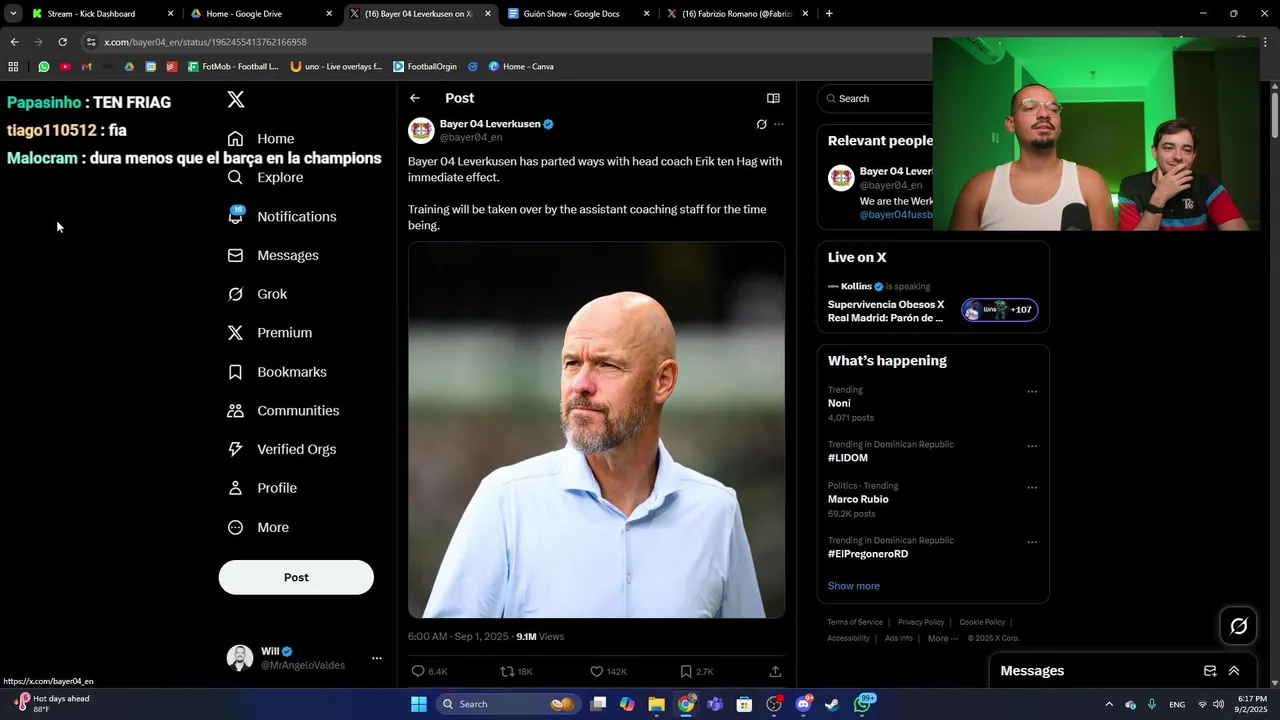
Task: Open Bookmarks in X sidebar
Action: (x=277, y=372)
